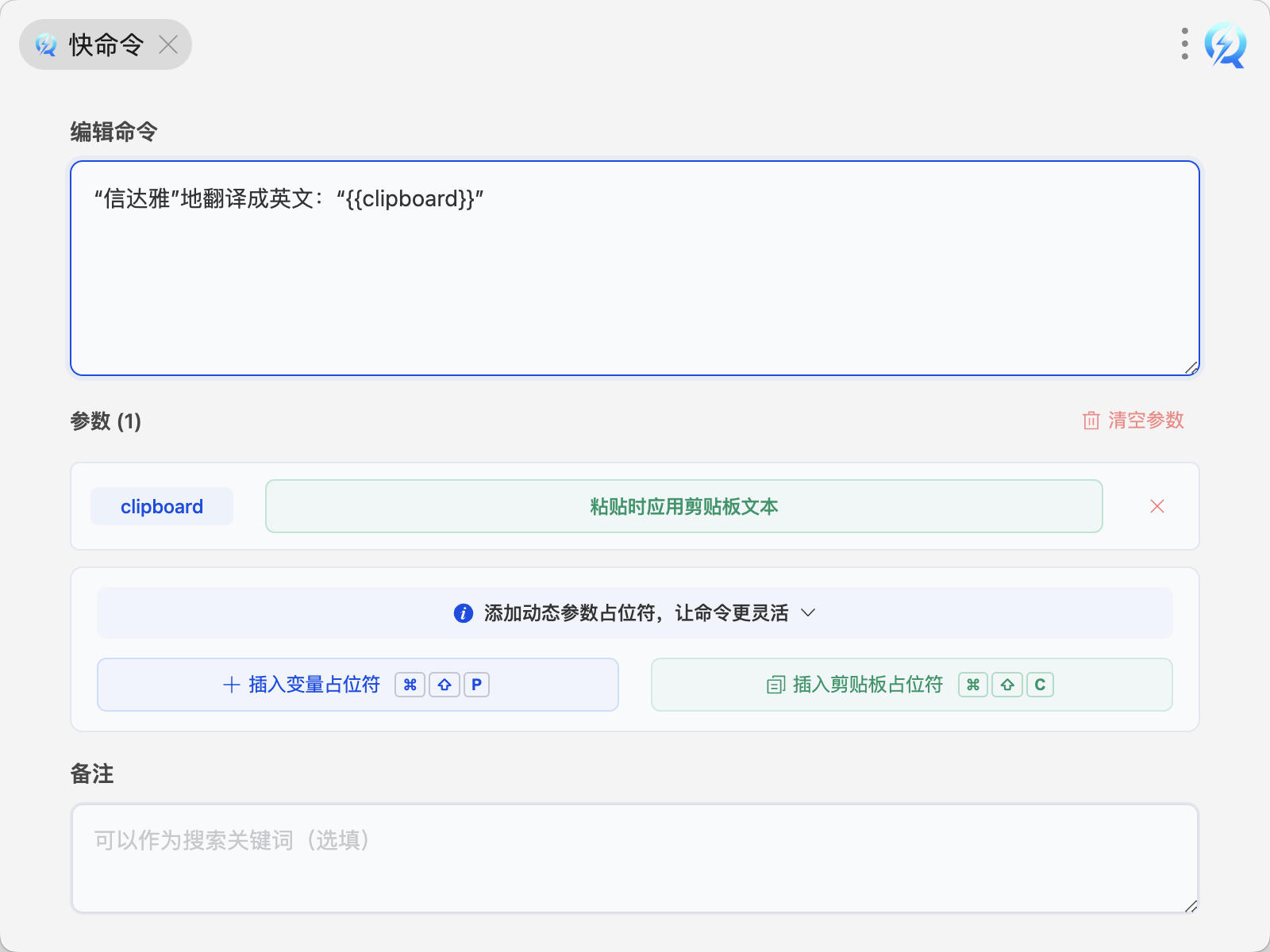Image resolution: width=1270 pixels, height=952 pixels.
Task: Expand the chevron next to 让命令更灵活
Action: [x=808, y=613]
